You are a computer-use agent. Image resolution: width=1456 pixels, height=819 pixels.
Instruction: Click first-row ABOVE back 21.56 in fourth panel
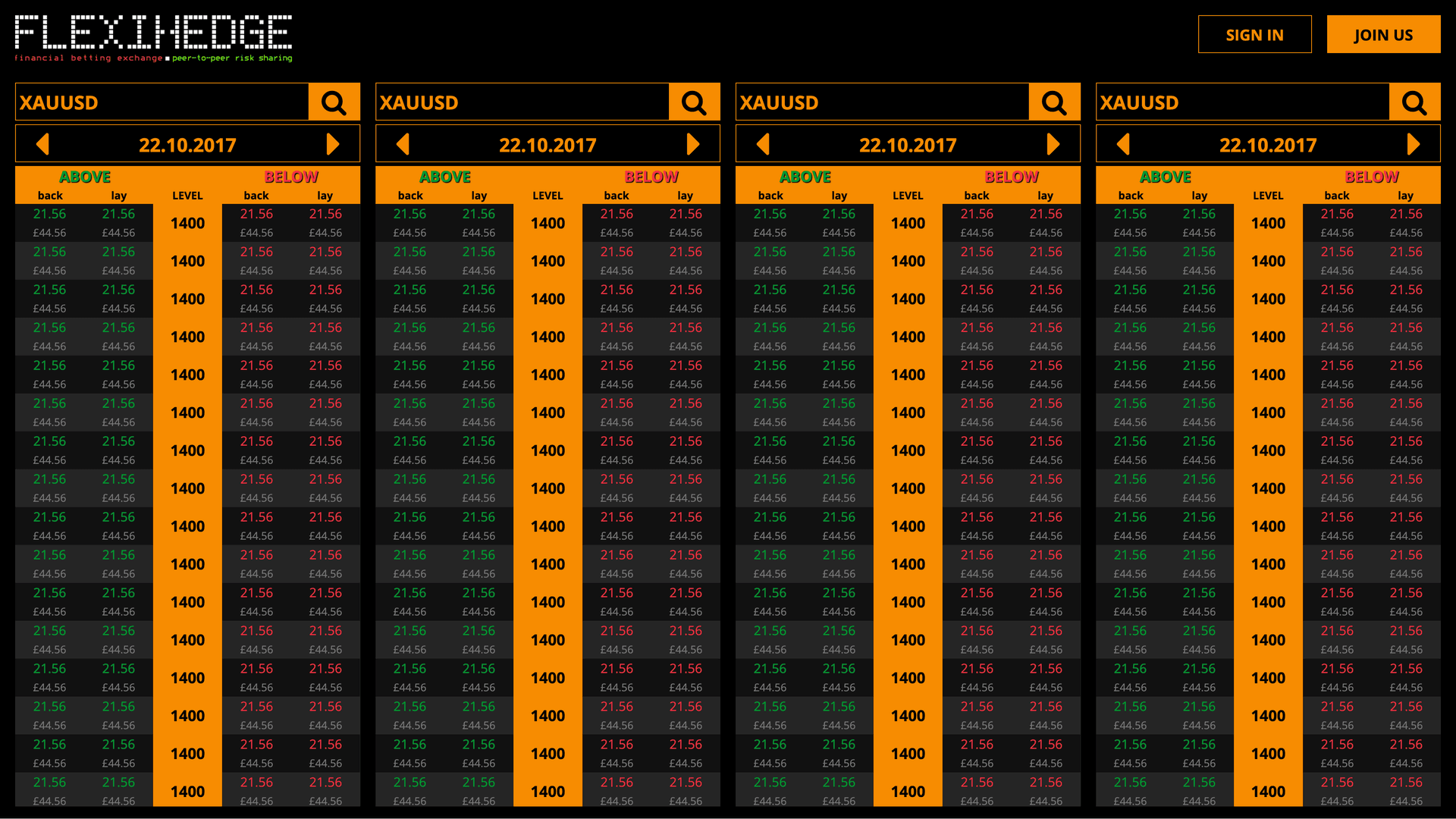coord(1130,215)
